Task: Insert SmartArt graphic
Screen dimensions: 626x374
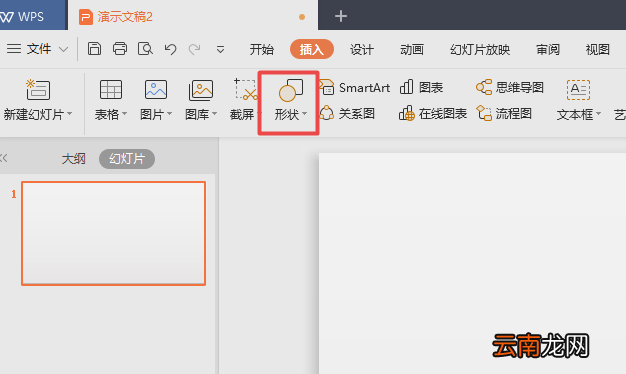Action: click(355, 87)
